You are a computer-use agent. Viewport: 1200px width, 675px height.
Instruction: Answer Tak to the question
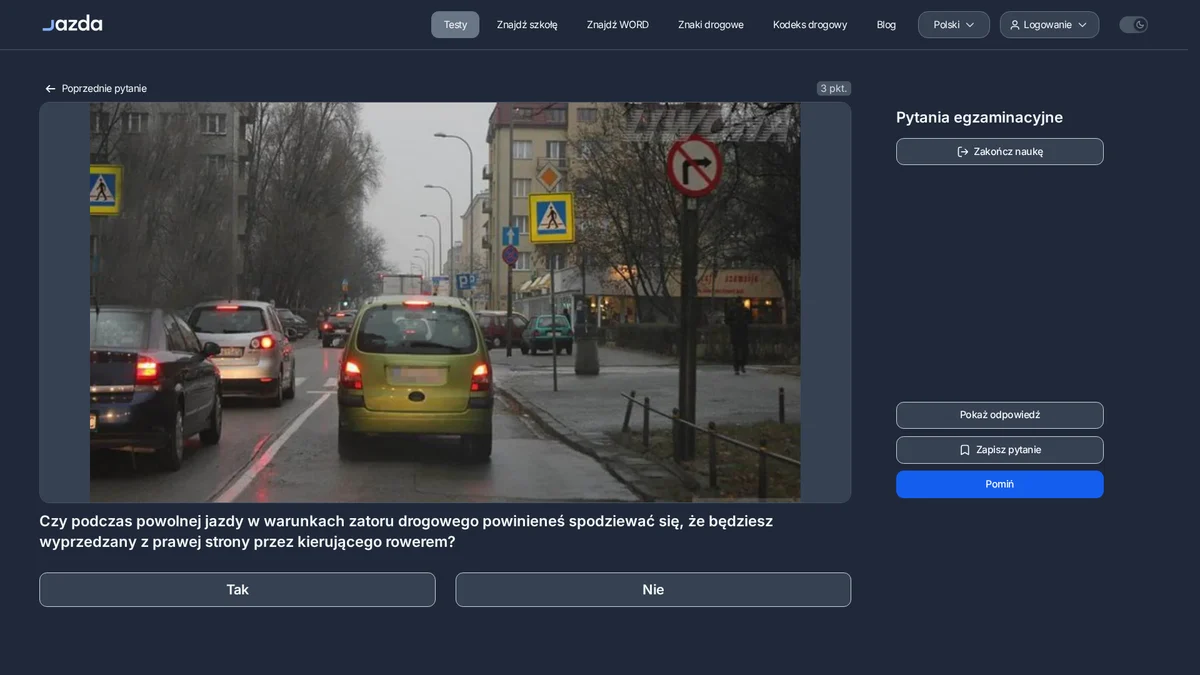(237, 590)
